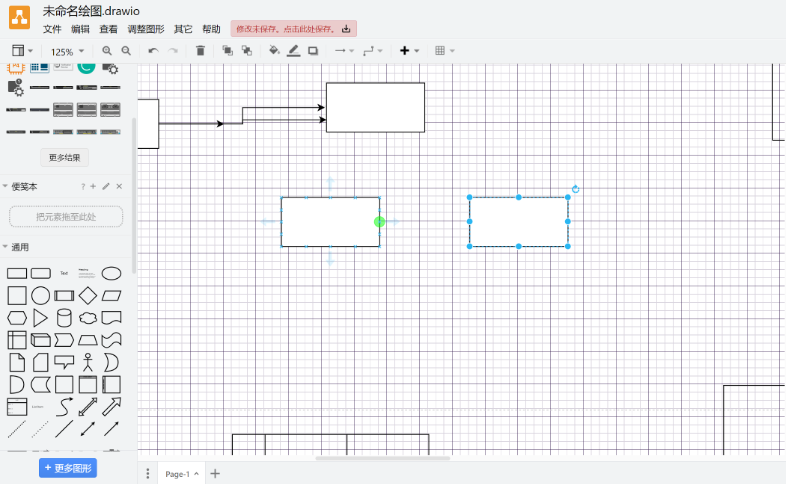Screen dimensions: 786x484
Task: Select the hexagon shape
Action: pos(17,318)
